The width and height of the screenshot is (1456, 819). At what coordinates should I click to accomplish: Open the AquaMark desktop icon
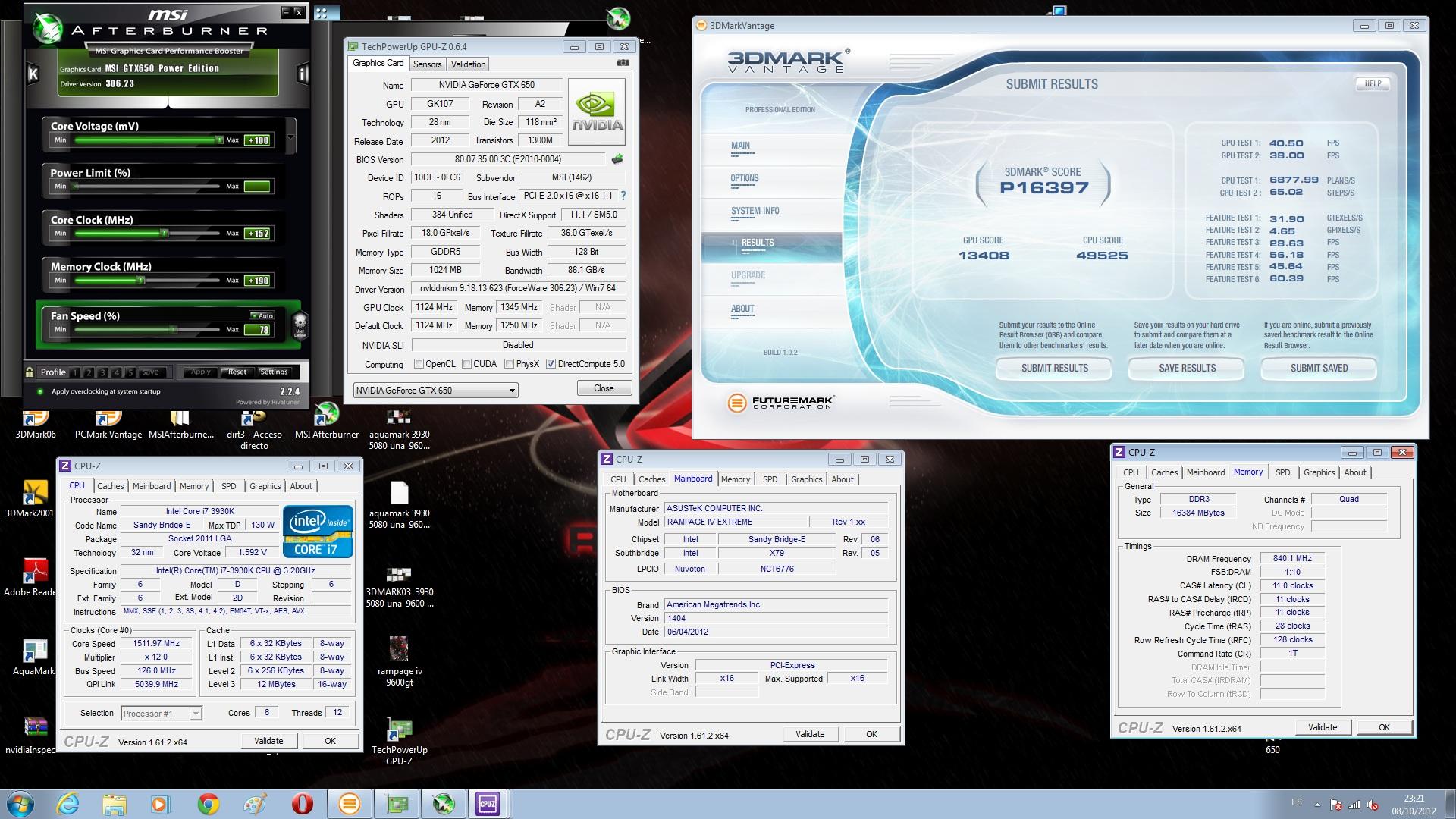tap(34, 657)
